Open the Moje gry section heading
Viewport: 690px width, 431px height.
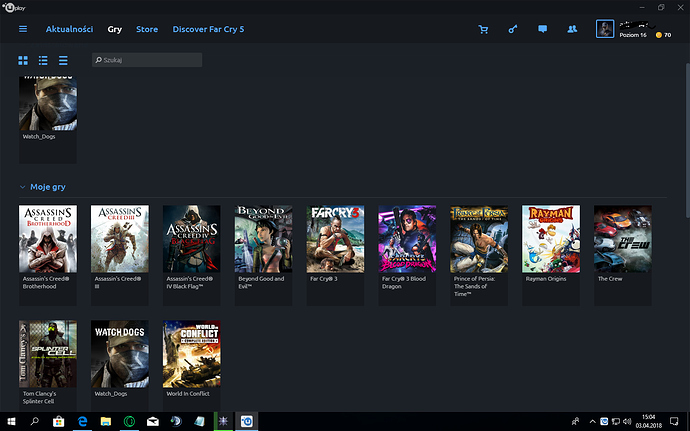click(48, 187)
